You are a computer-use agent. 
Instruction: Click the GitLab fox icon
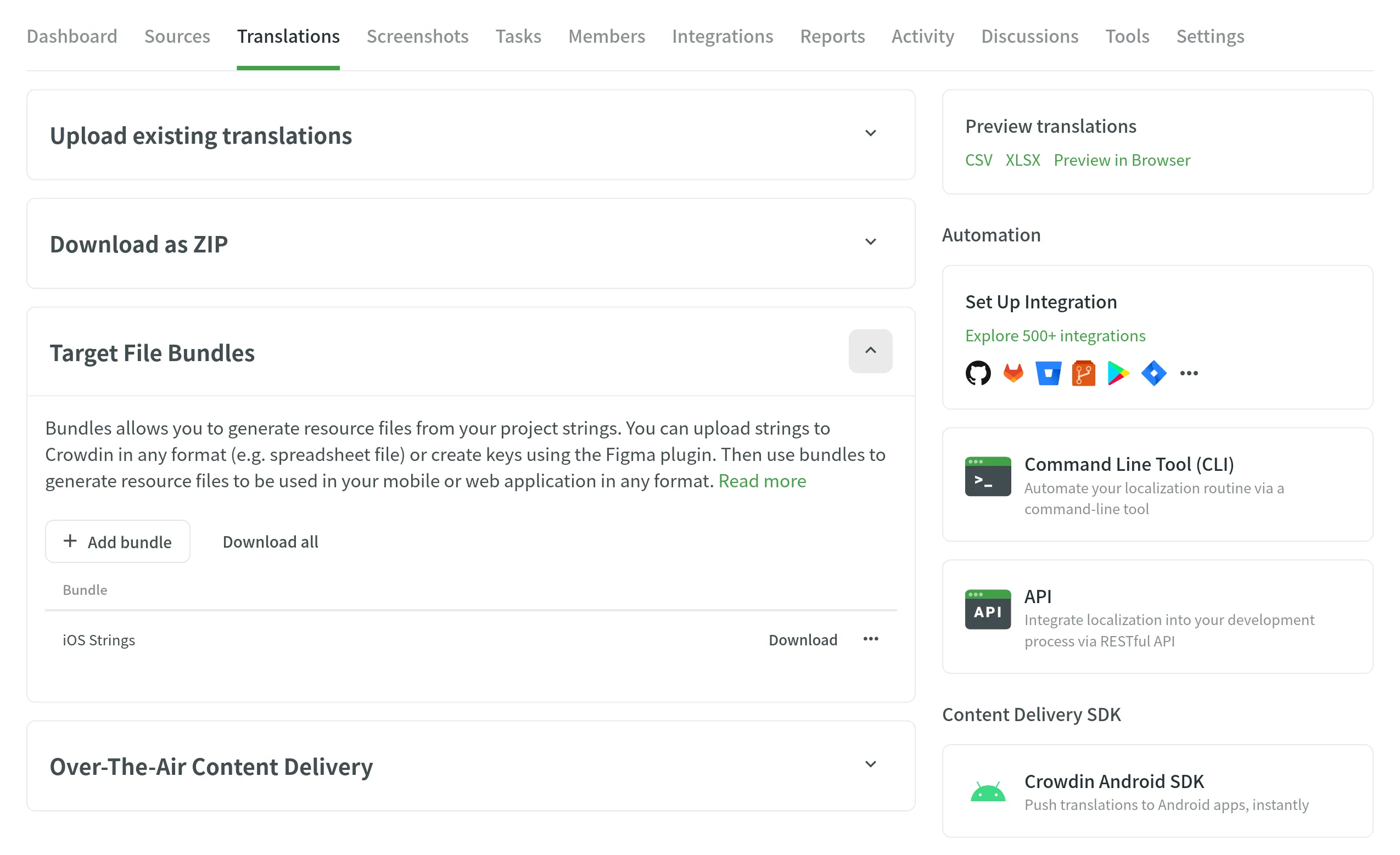point(1012,373)
